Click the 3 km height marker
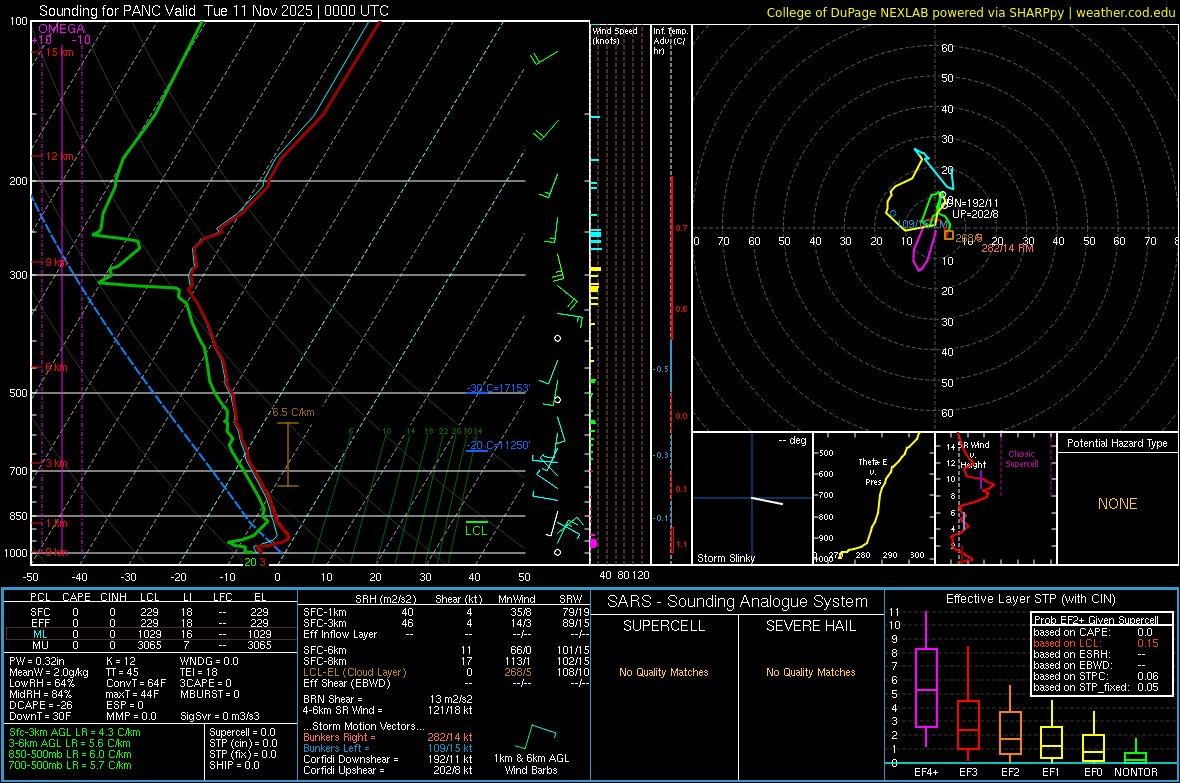The image size is (1180, 783). pyautogui.click(x=56, y=463)
